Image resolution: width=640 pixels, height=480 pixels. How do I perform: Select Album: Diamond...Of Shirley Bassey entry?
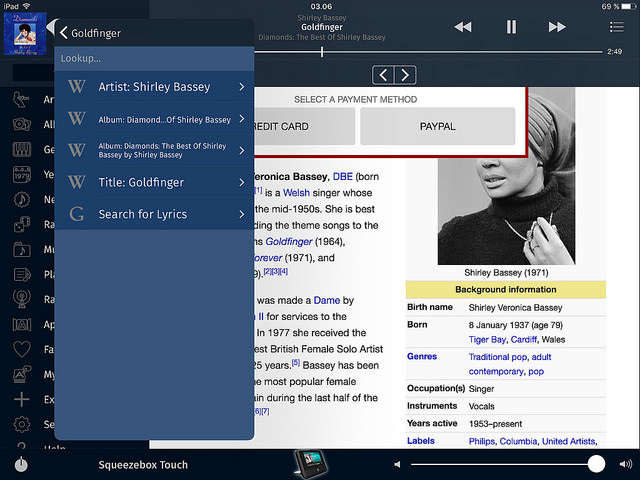point(154,118)
